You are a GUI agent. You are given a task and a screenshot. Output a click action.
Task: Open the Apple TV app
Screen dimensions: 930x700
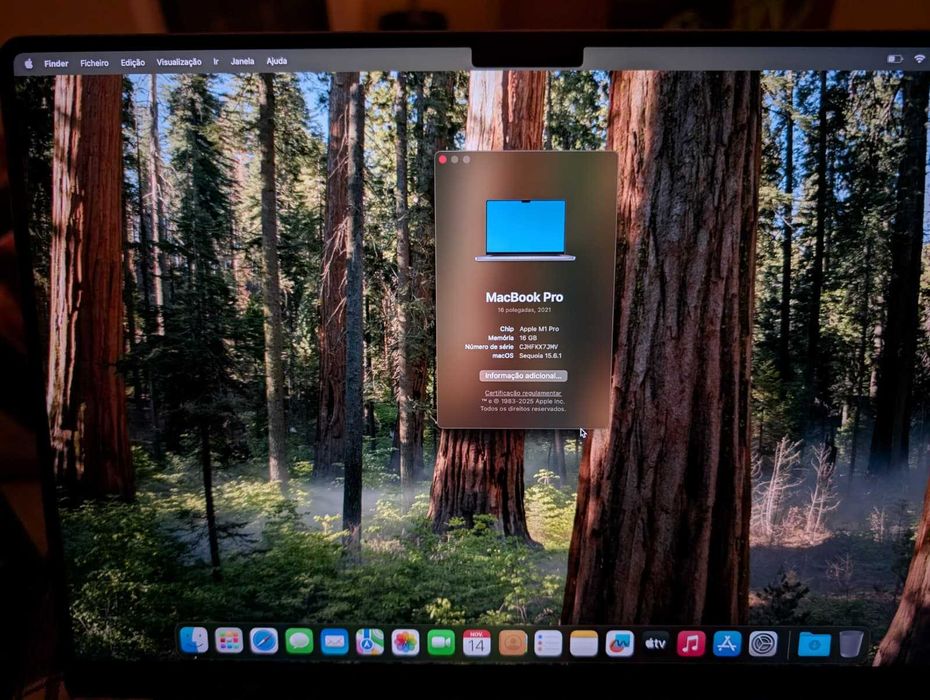click(655, 644)
